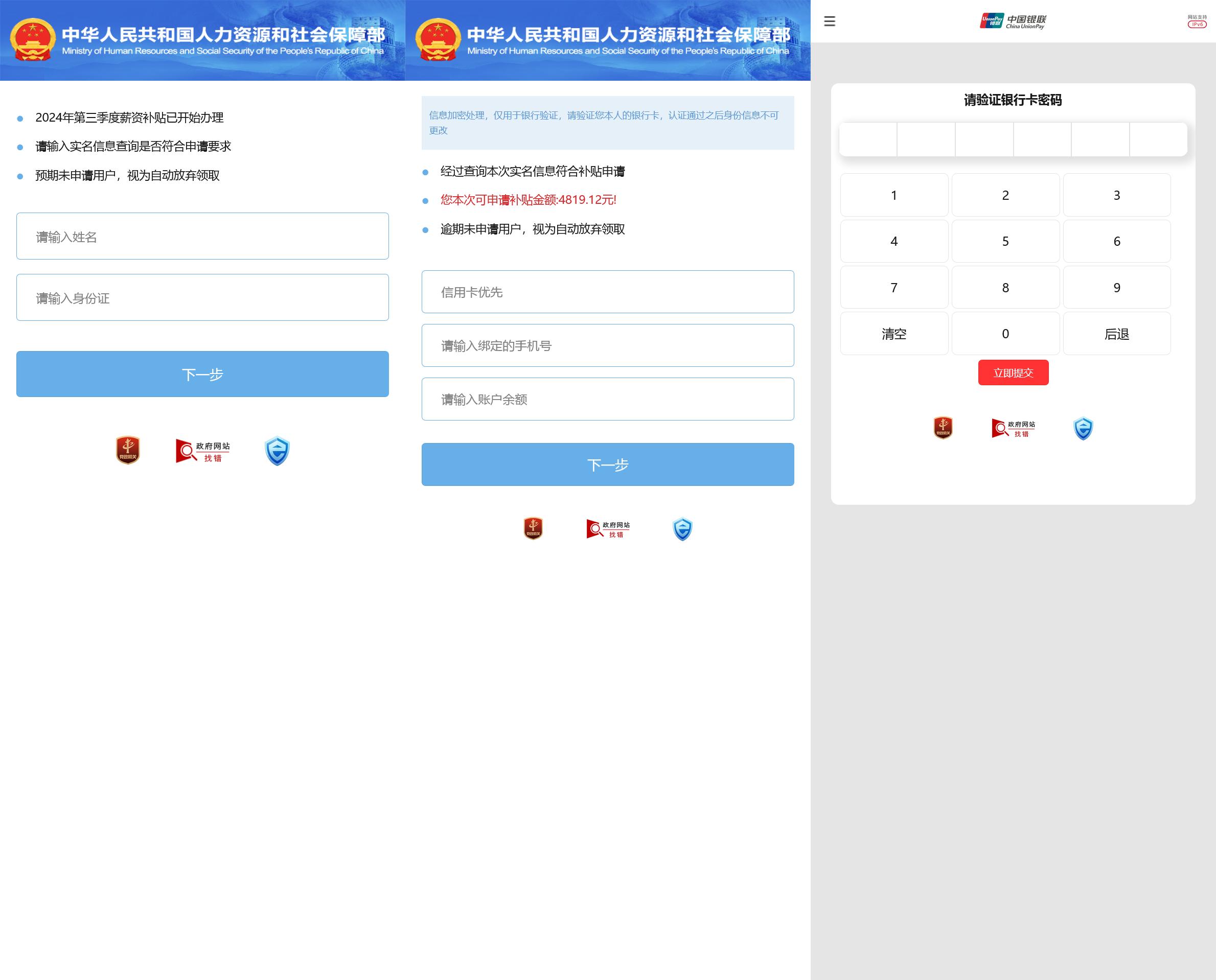1216x980 pixels.
Task: Click the blue 信息加密处理 notice box
Action: click(608, 123)
